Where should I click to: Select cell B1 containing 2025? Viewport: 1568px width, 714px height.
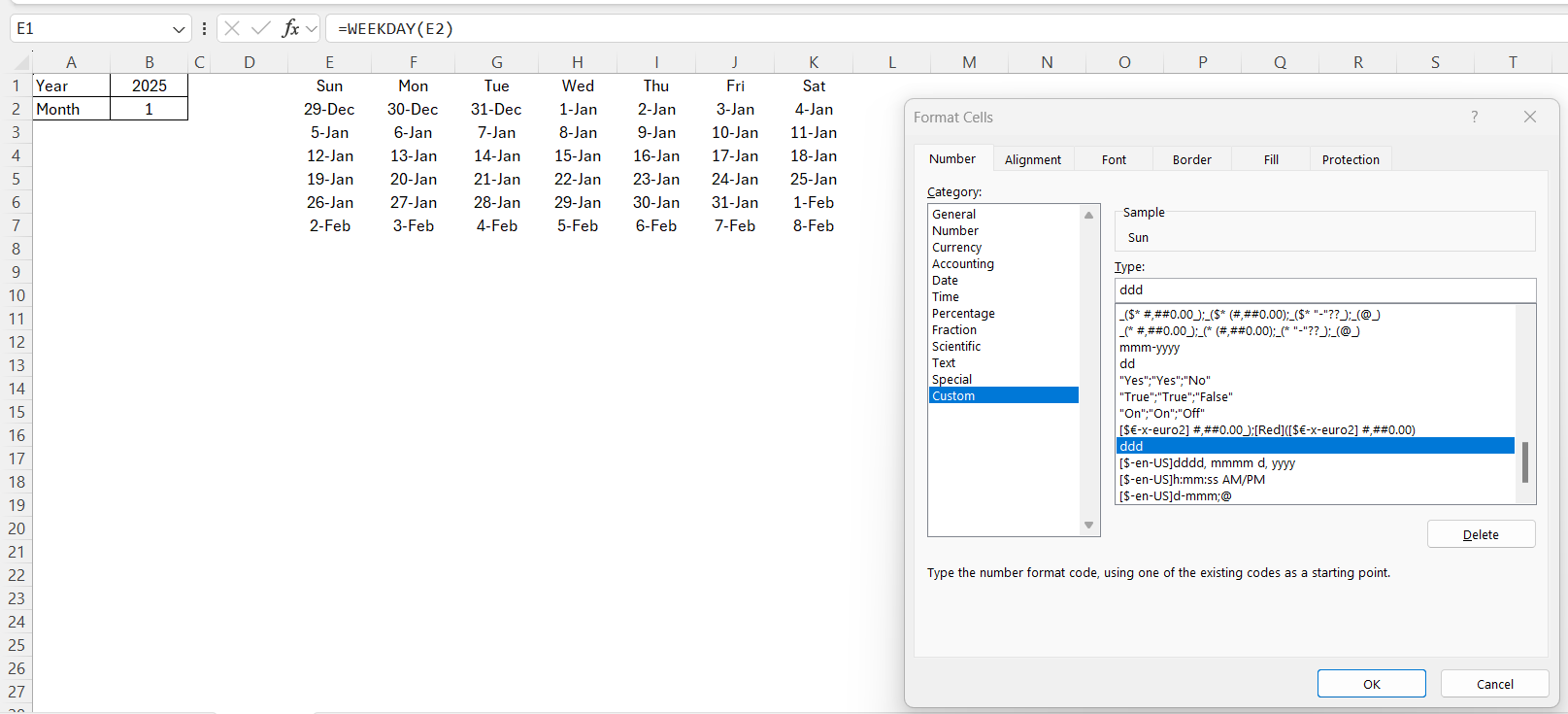(x=149, y=85)
